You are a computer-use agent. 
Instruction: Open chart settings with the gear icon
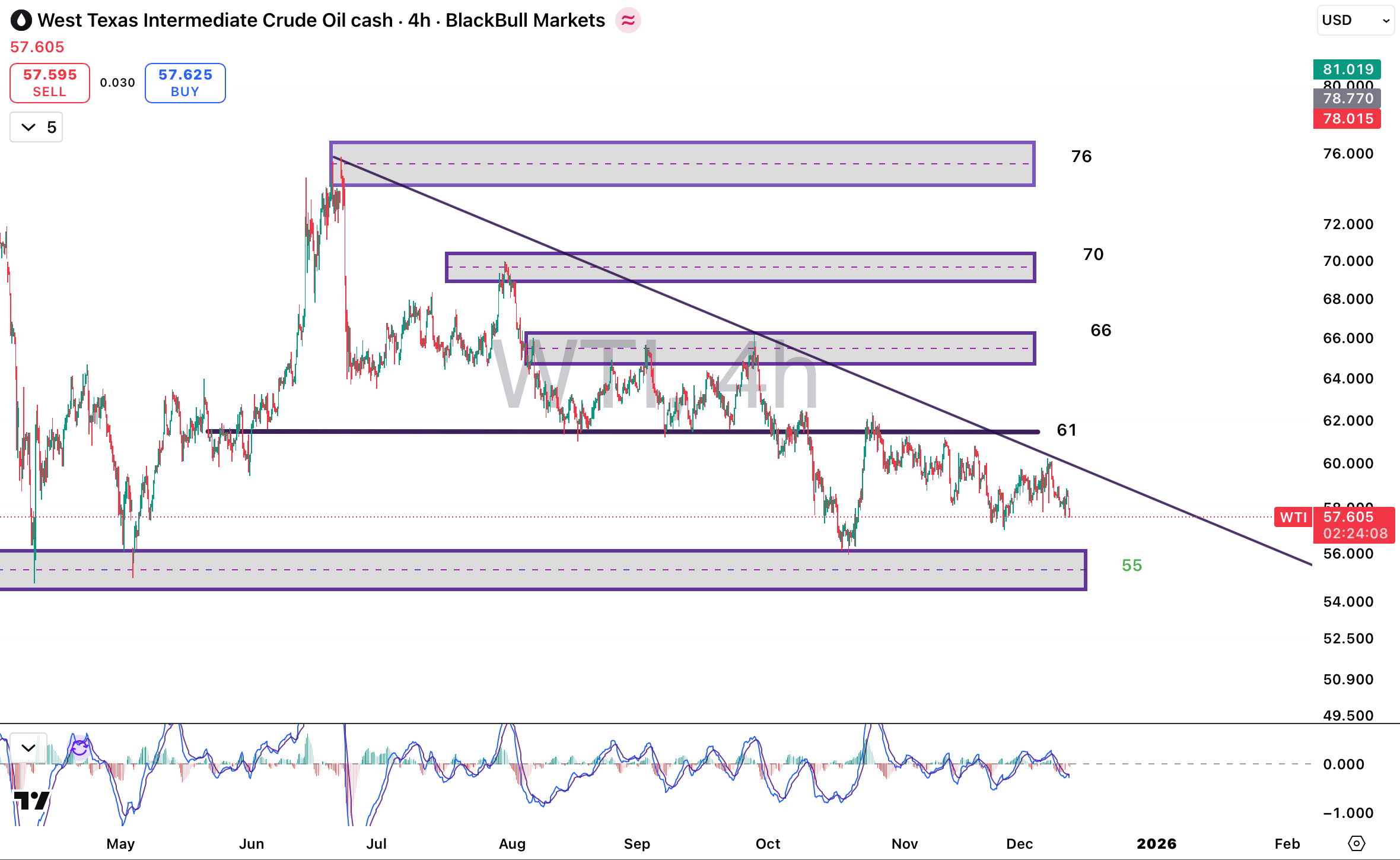point(1357,843)
